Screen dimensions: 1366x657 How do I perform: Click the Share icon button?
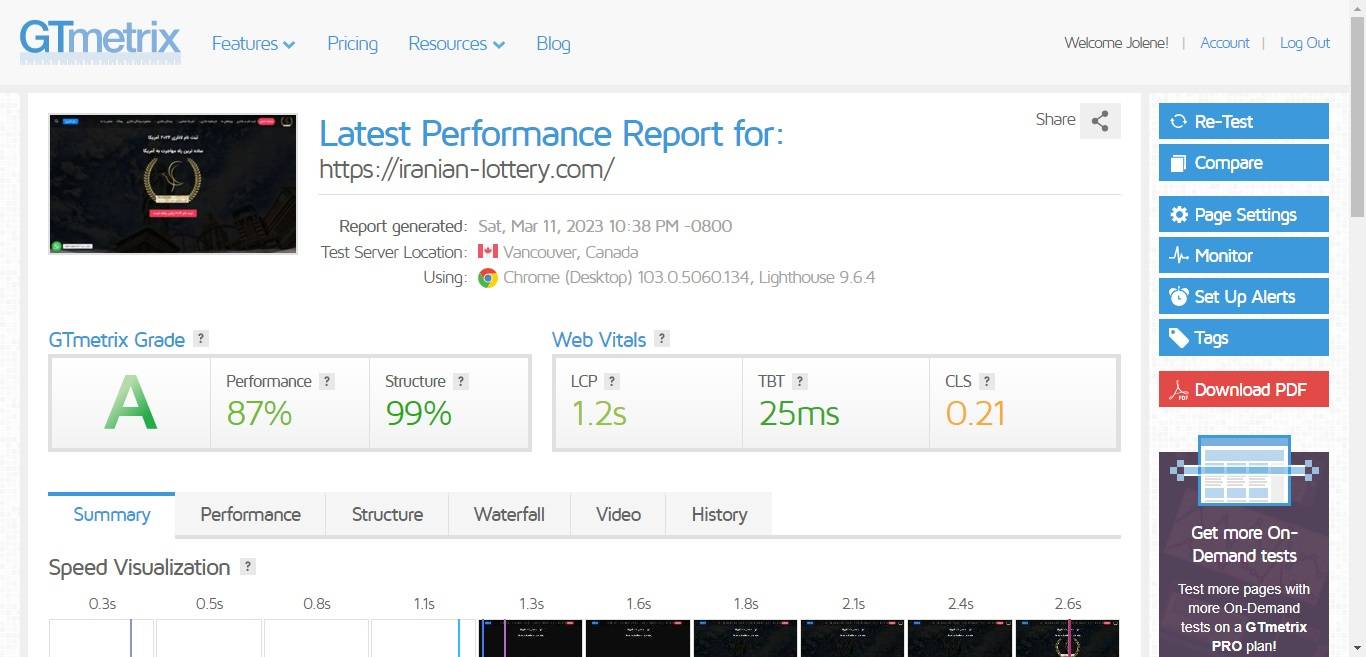(x=1100, y=121)
